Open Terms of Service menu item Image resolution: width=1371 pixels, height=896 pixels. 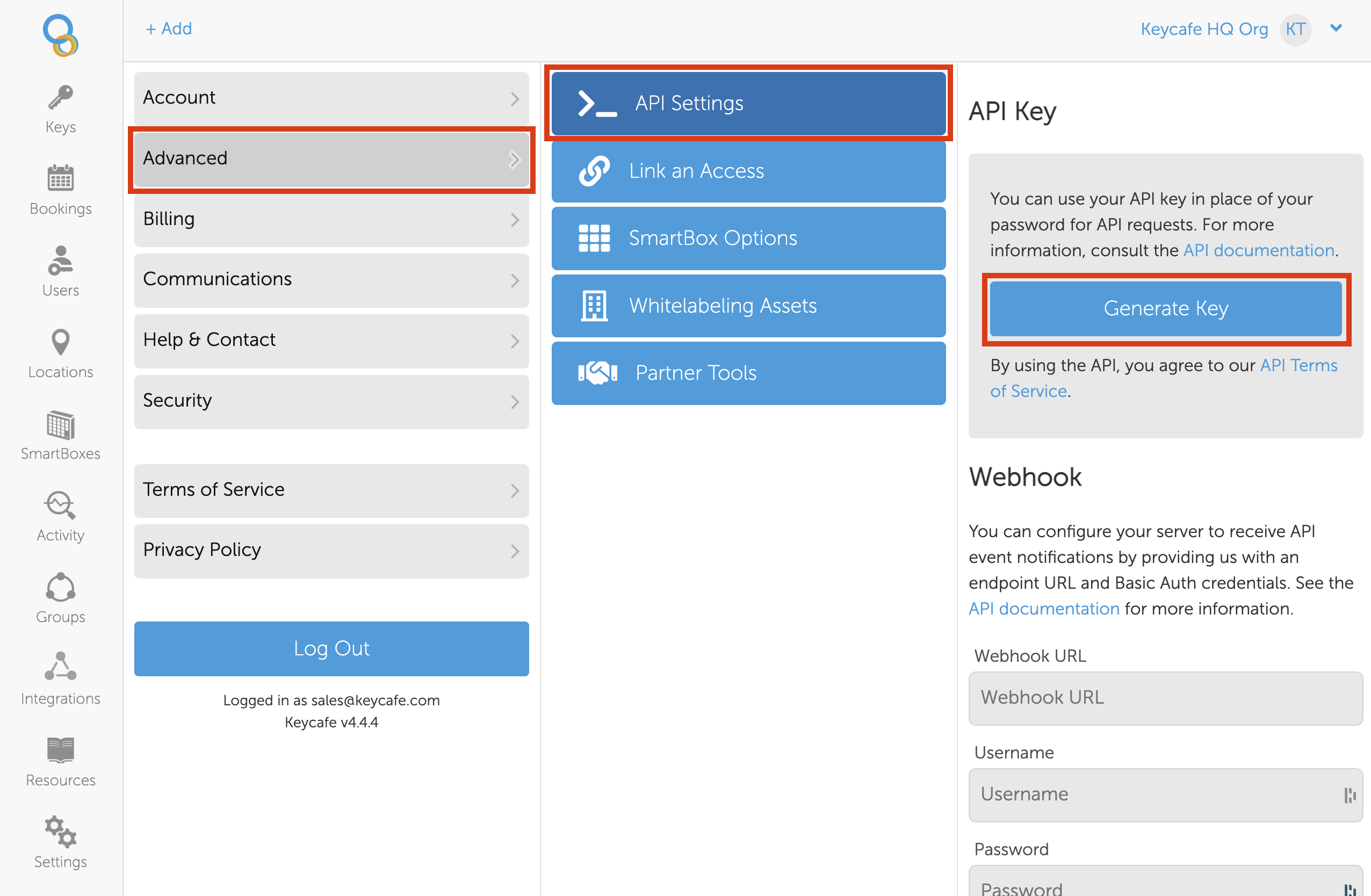331,490
